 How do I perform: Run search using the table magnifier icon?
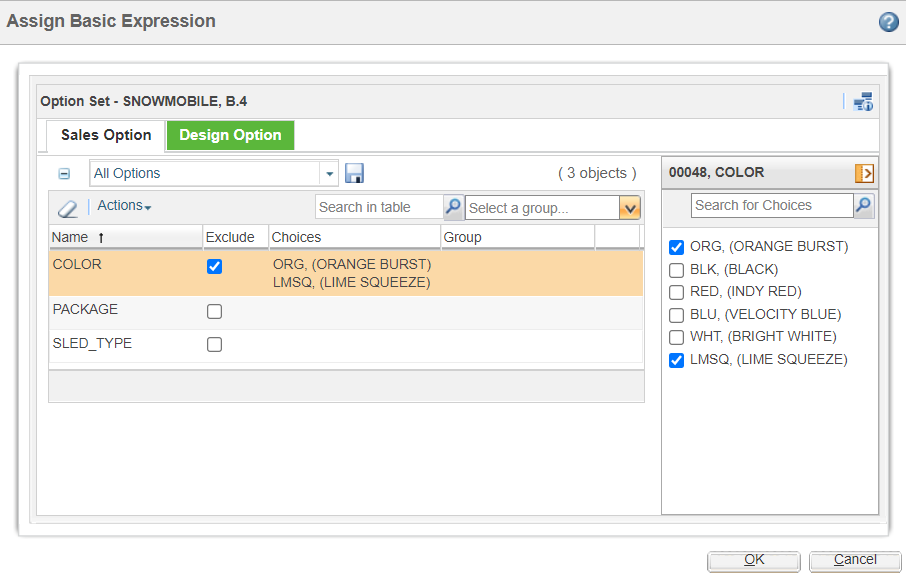click(453, 207)
